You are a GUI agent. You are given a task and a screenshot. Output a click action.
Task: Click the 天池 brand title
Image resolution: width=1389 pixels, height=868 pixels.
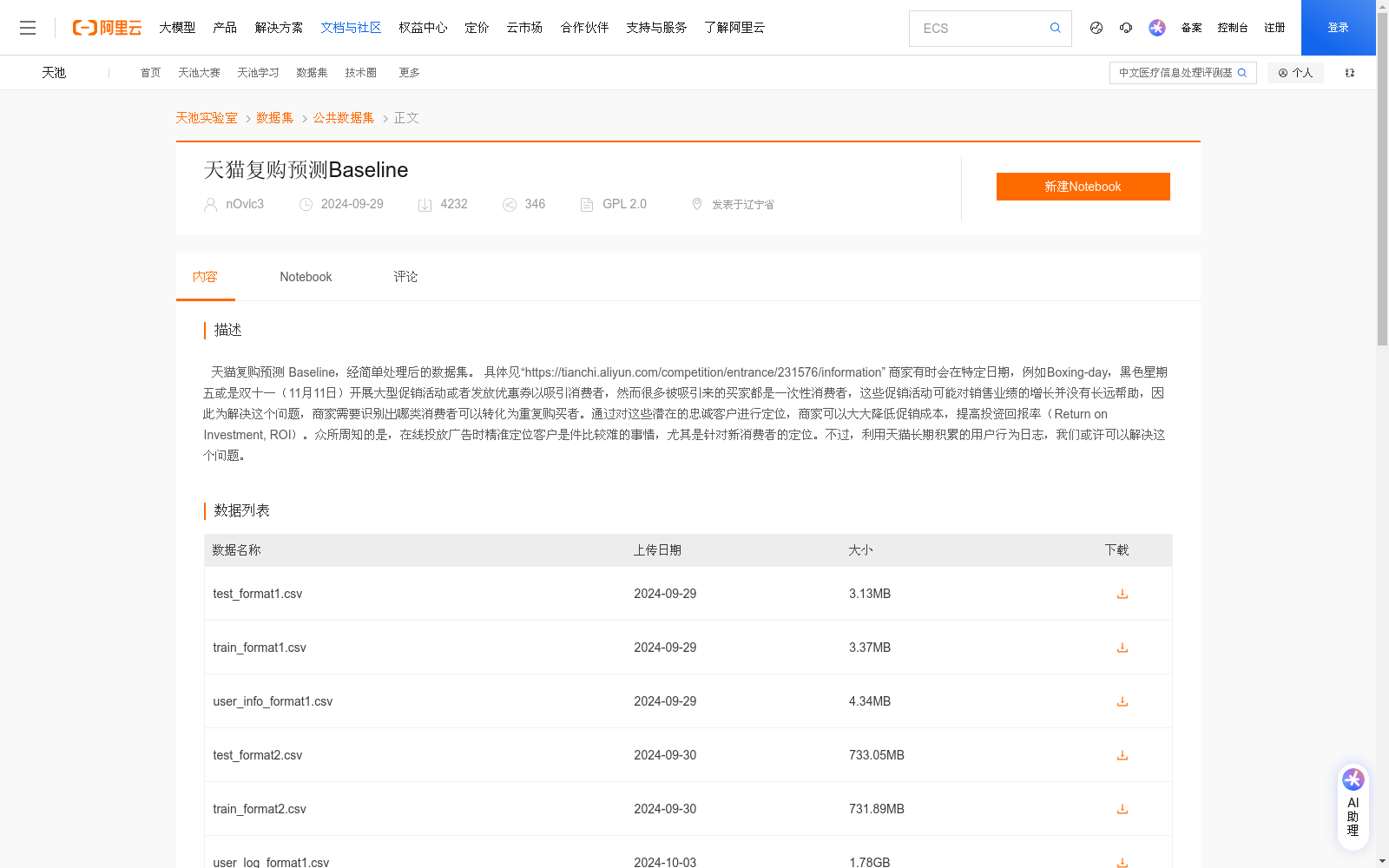(54, 73)
